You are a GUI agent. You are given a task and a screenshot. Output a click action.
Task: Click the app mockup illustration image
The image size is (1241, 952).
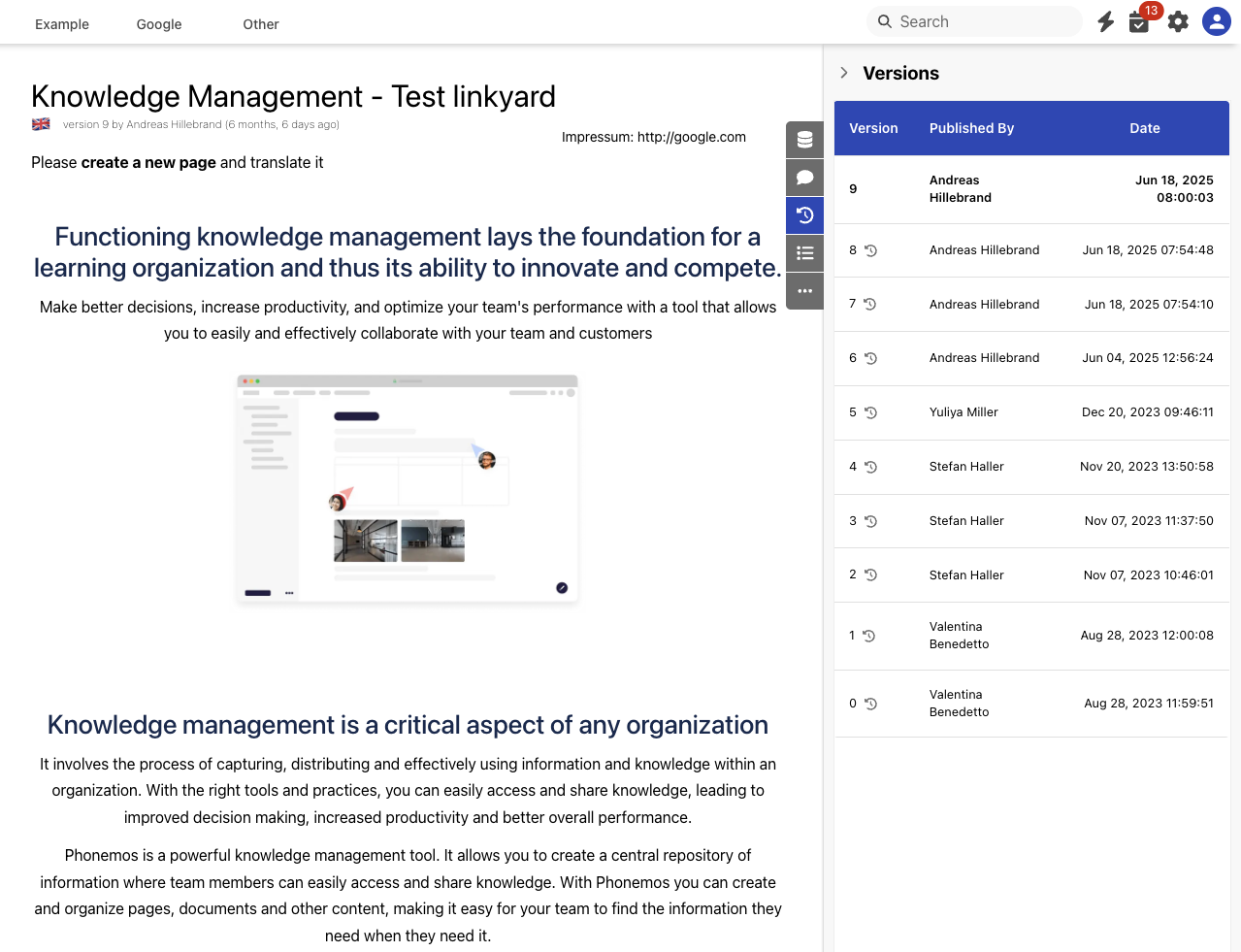tap(408, 489)
